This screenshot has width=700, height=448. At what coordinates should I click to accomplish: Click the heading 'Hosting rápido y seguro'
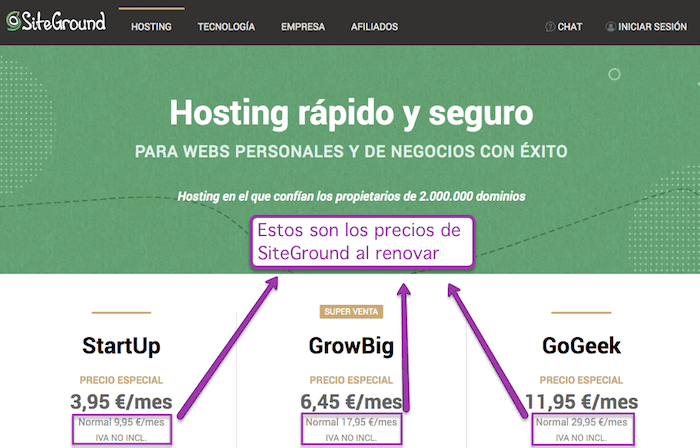click(351, 113)
